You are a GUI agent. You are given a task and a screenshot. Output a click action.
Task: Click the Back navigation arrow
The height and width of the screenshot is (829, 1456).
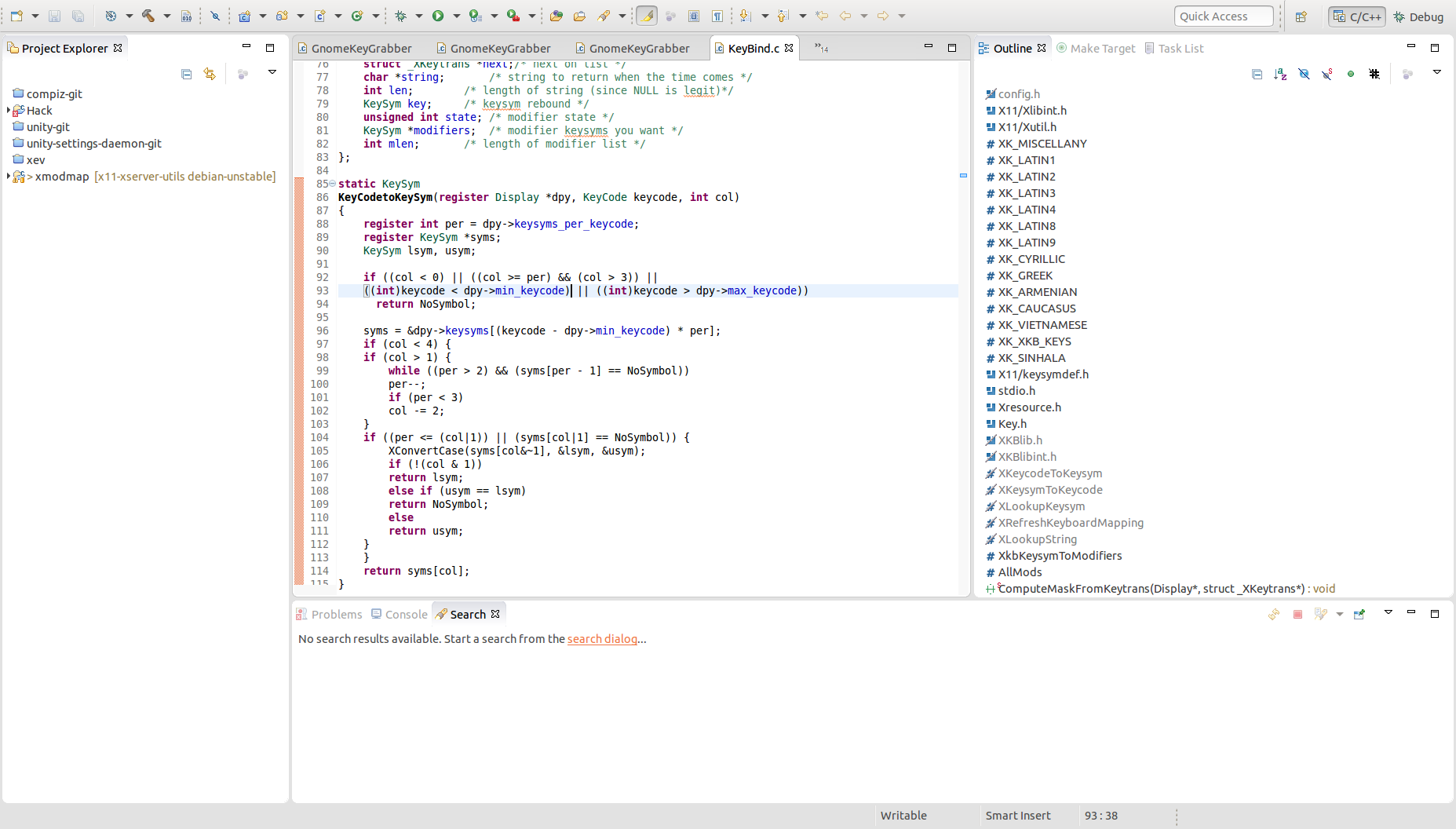tap(845, 16)
